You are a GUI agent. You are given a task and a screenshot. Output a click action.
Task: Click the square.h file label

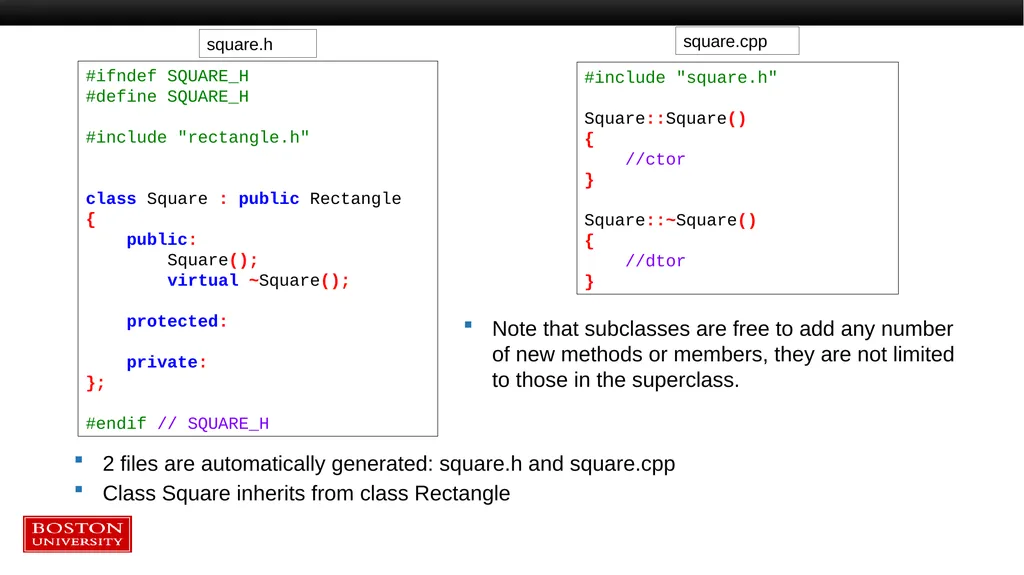pyautogui.click(x=257, y=44)
